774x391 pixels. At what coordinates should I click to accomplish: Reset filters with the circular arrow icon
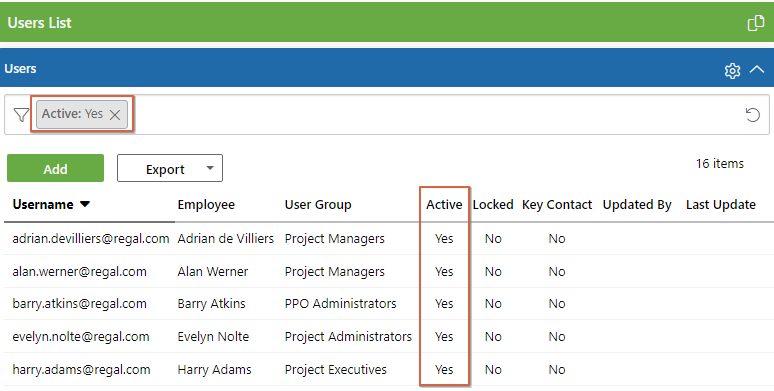752,115
